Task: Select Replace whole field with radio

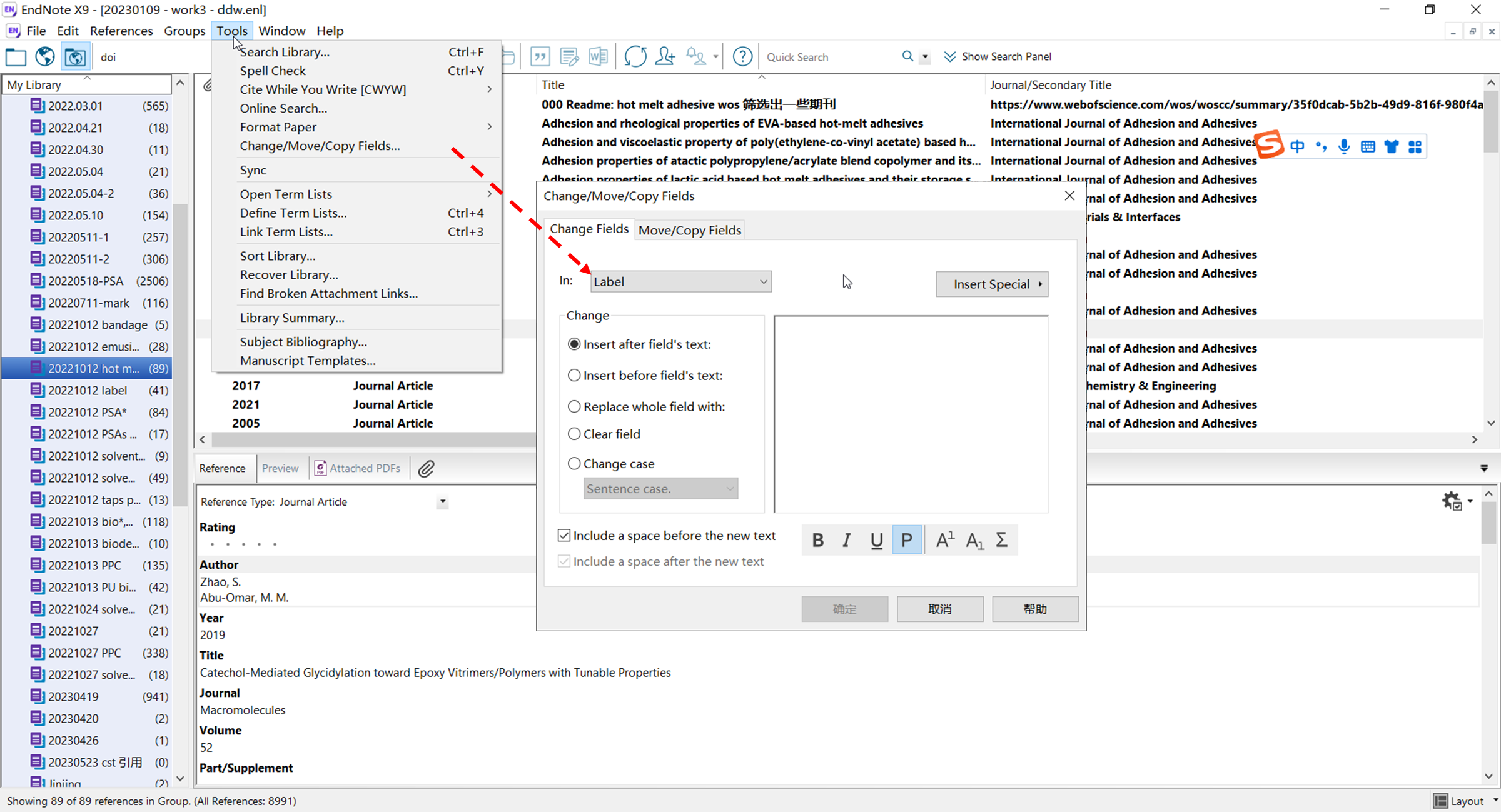Action: 574,407
